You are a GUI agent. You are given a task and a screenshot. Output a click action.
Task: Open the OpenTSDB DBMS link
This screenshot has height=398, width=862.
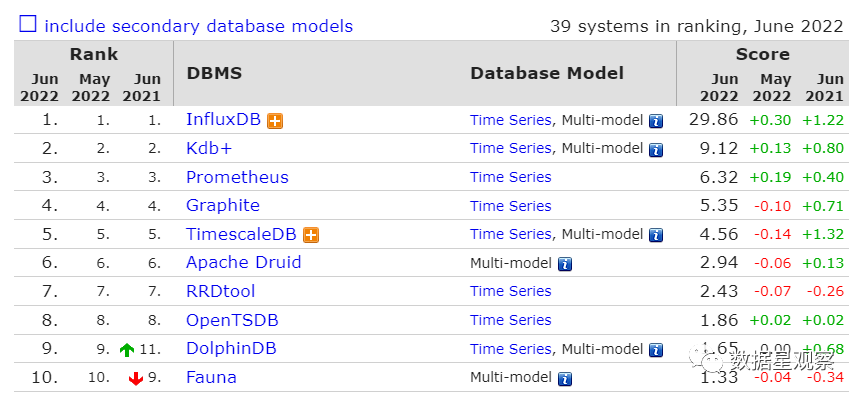[232, 320]
